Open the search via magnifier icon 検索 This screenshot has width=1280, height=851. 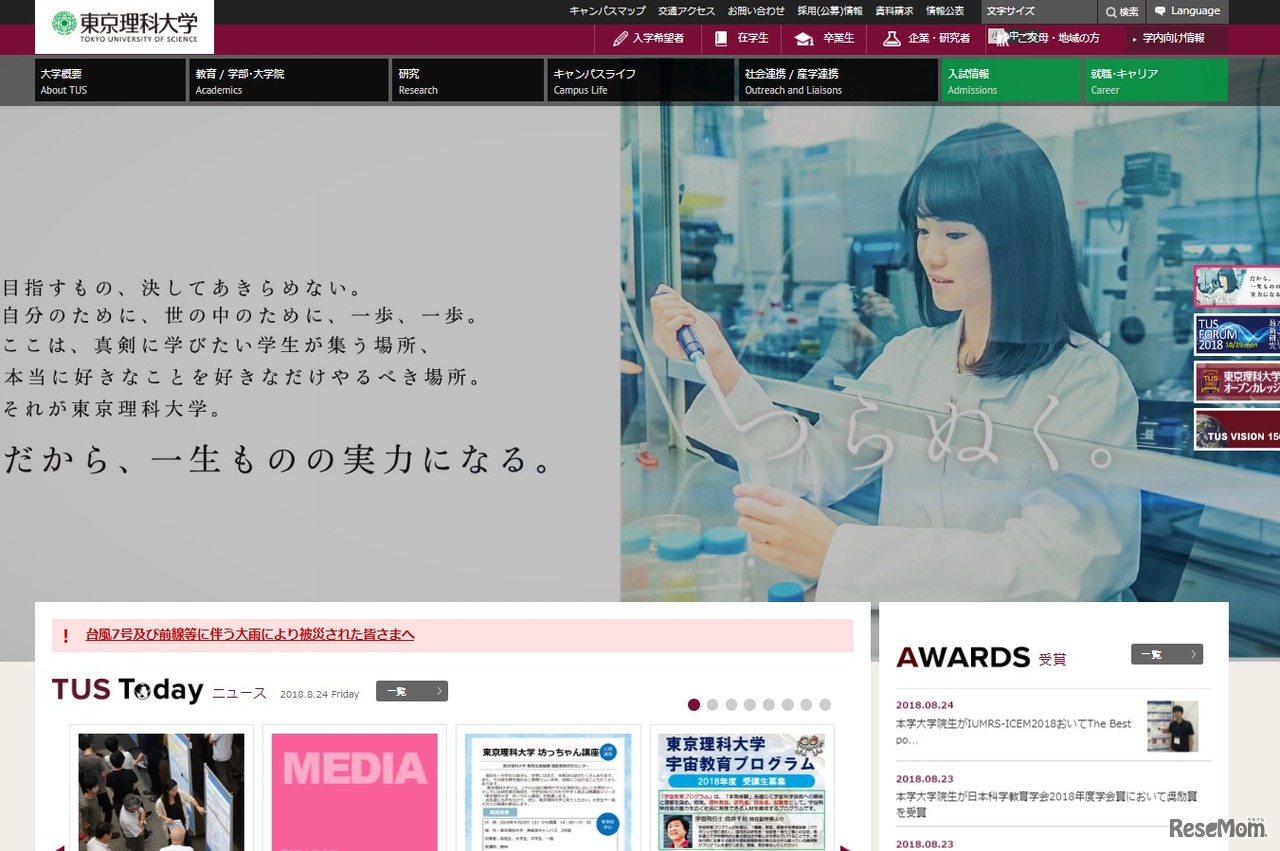1111,12
